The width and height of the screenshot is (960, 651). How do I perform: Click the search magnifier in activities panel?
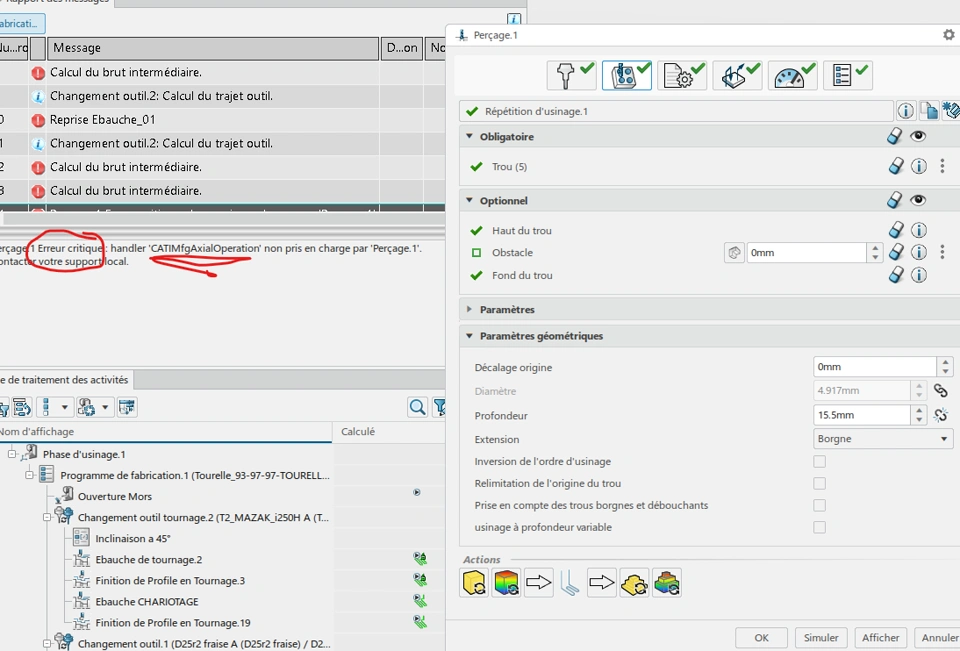point(418,407)
